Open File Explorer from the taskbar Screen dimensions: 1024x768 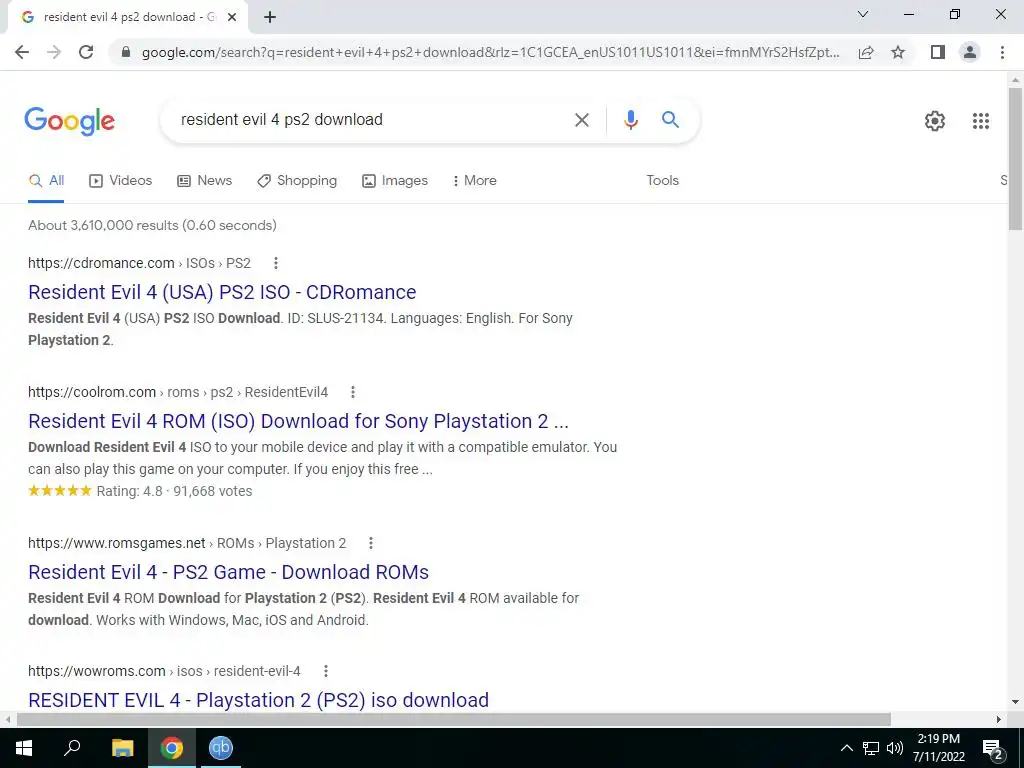(x=122, y=748)
